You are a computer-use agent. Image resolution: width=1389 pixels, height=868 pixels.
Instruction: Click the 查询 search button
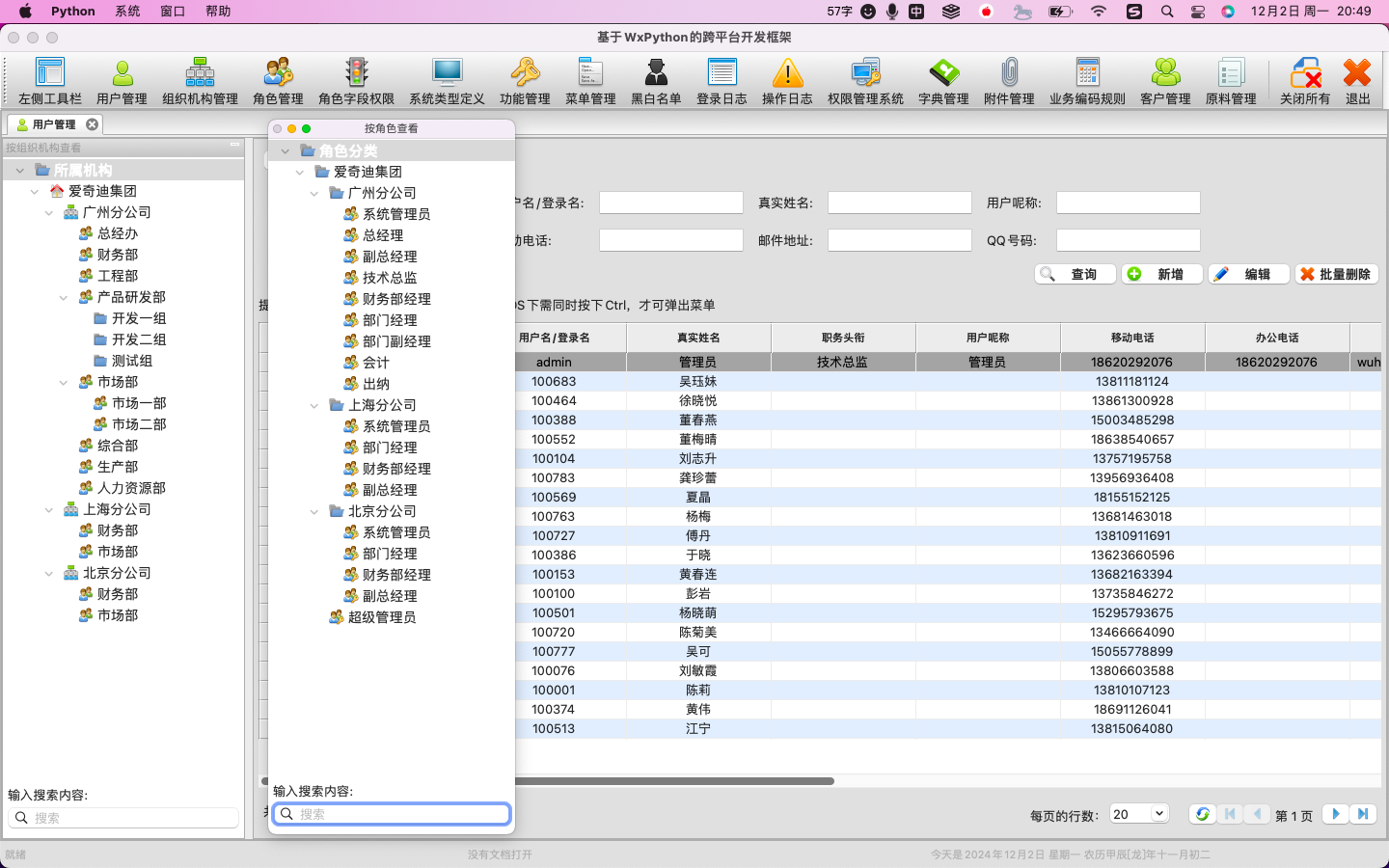[1075, 274]
